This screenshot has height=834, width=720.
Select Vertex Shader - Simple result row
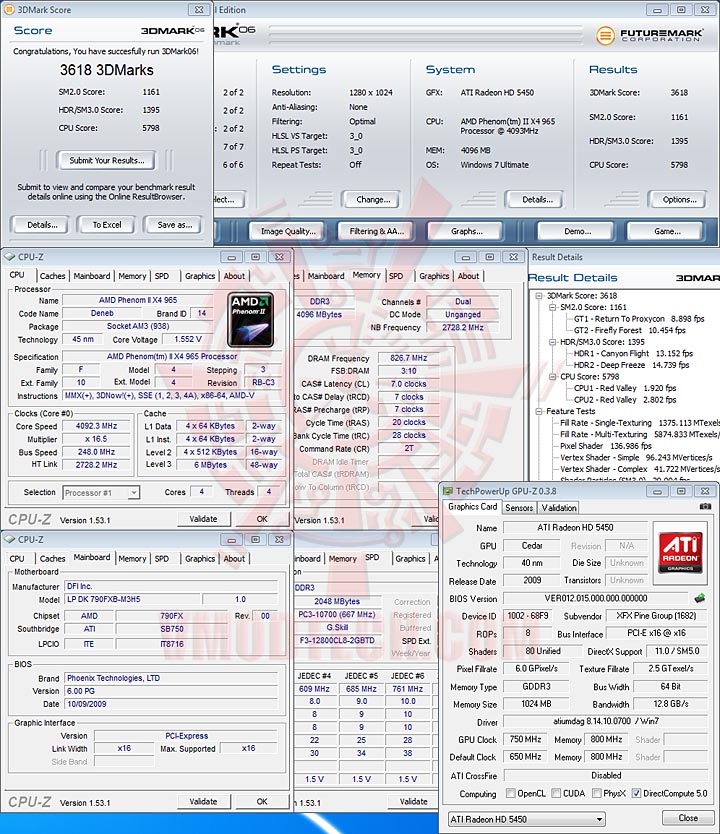(x=636, y=457)
